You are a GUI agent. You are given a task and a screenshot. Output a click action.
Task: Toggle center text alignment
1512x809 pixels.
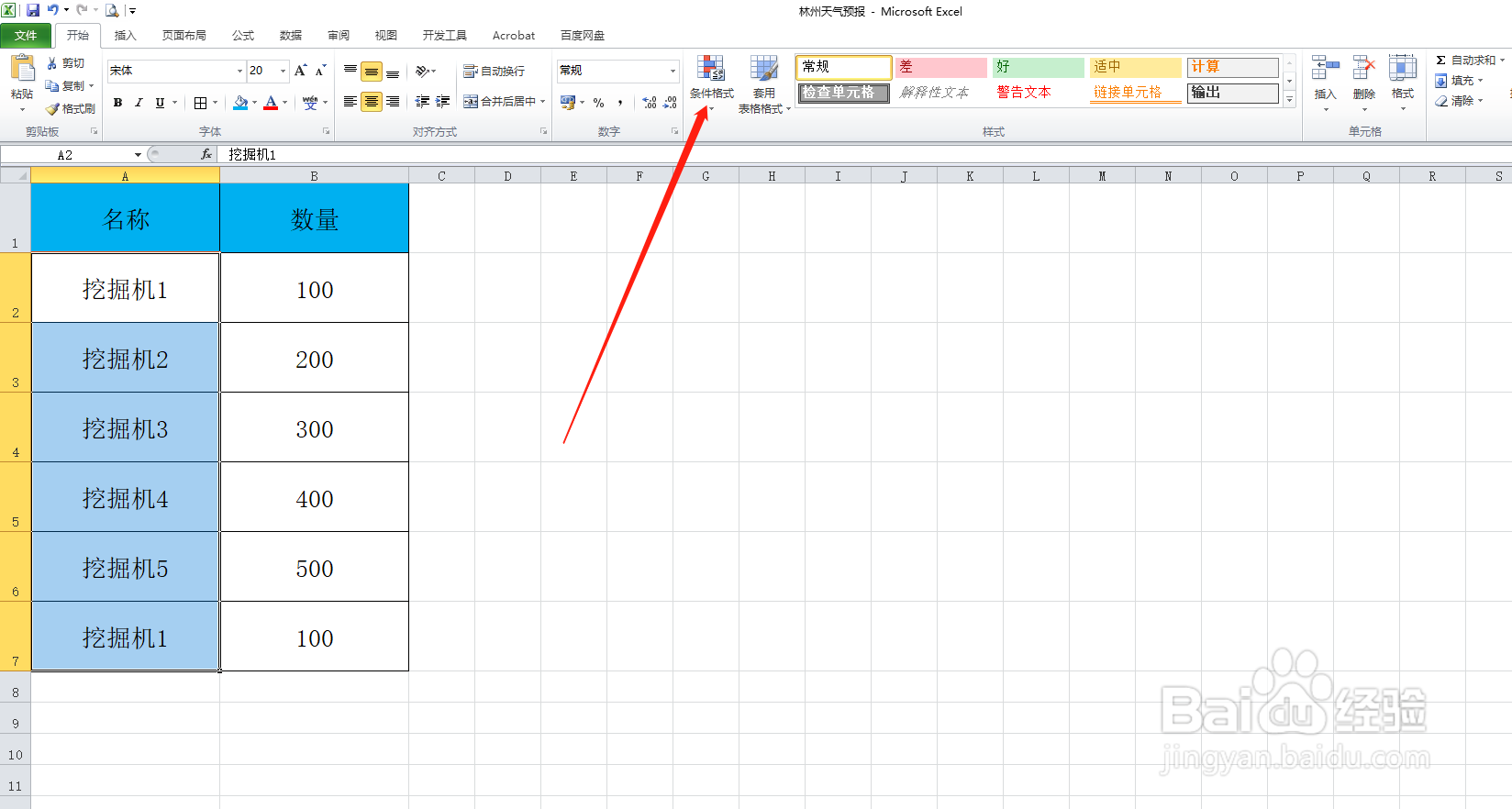coord(372,102)
